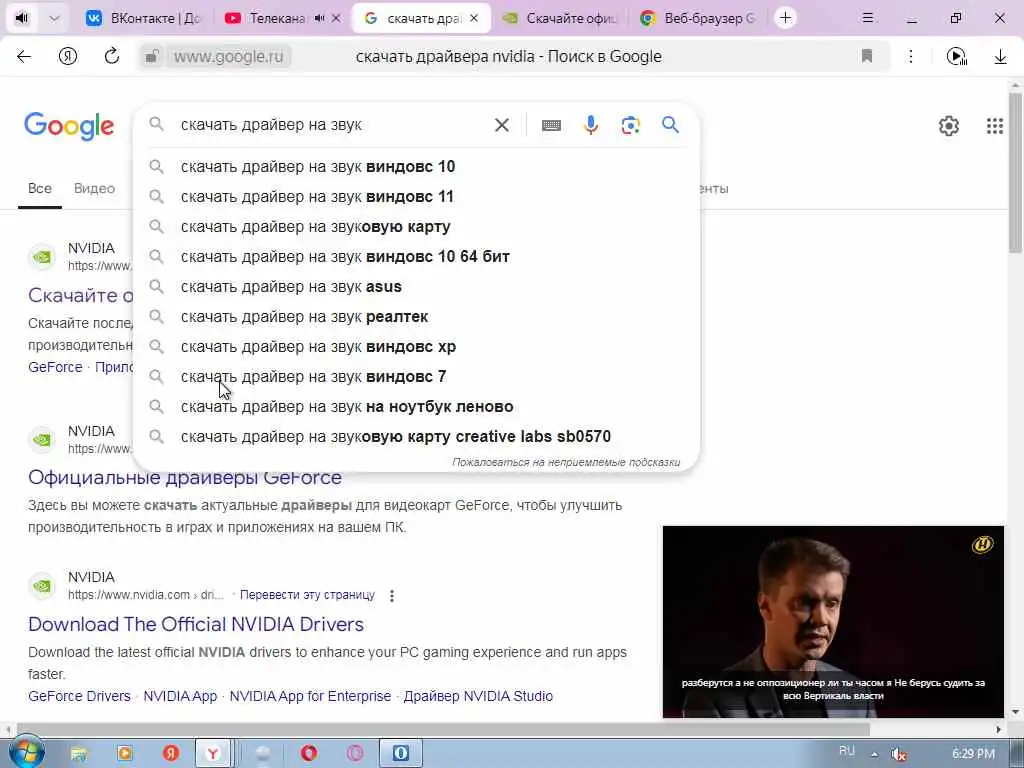Choose suggestion 'виндовс 10 64 бит'
1024x768 pixels.
416,257
